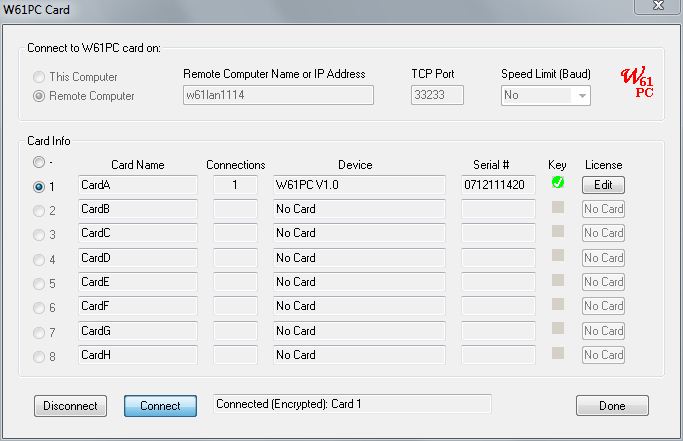Select the This Computer radio option

coord(39,77)
